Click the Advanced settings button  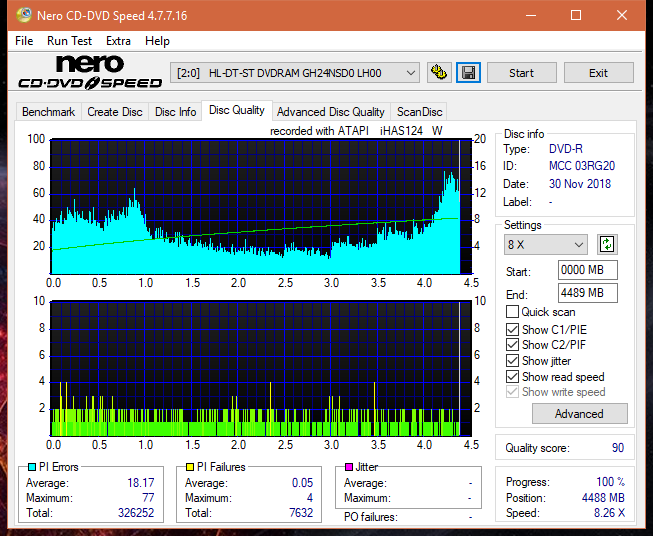coord(579,414)
